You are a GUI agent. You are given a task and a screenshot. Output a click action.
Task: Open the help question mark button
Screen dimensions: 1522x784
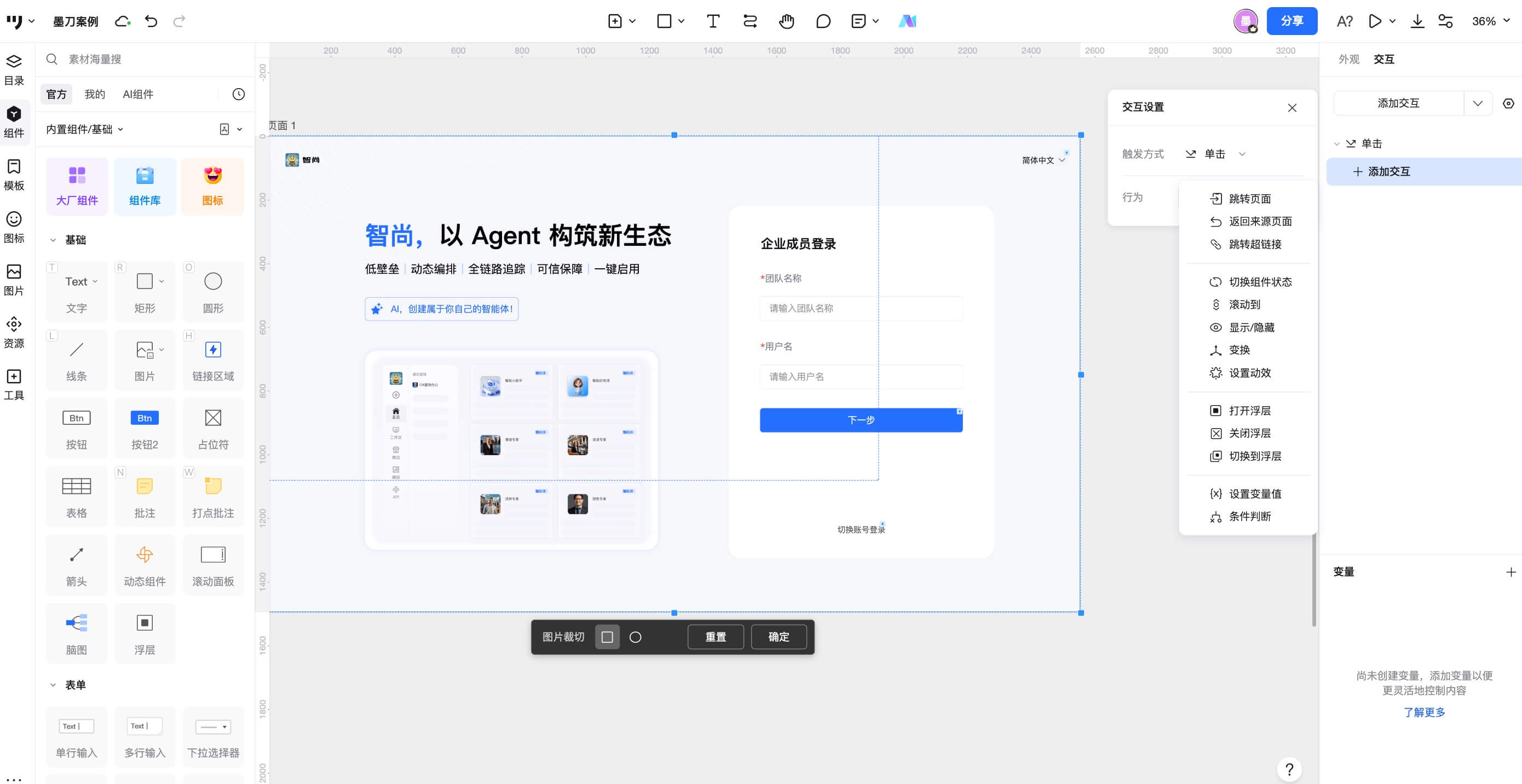1289,769
